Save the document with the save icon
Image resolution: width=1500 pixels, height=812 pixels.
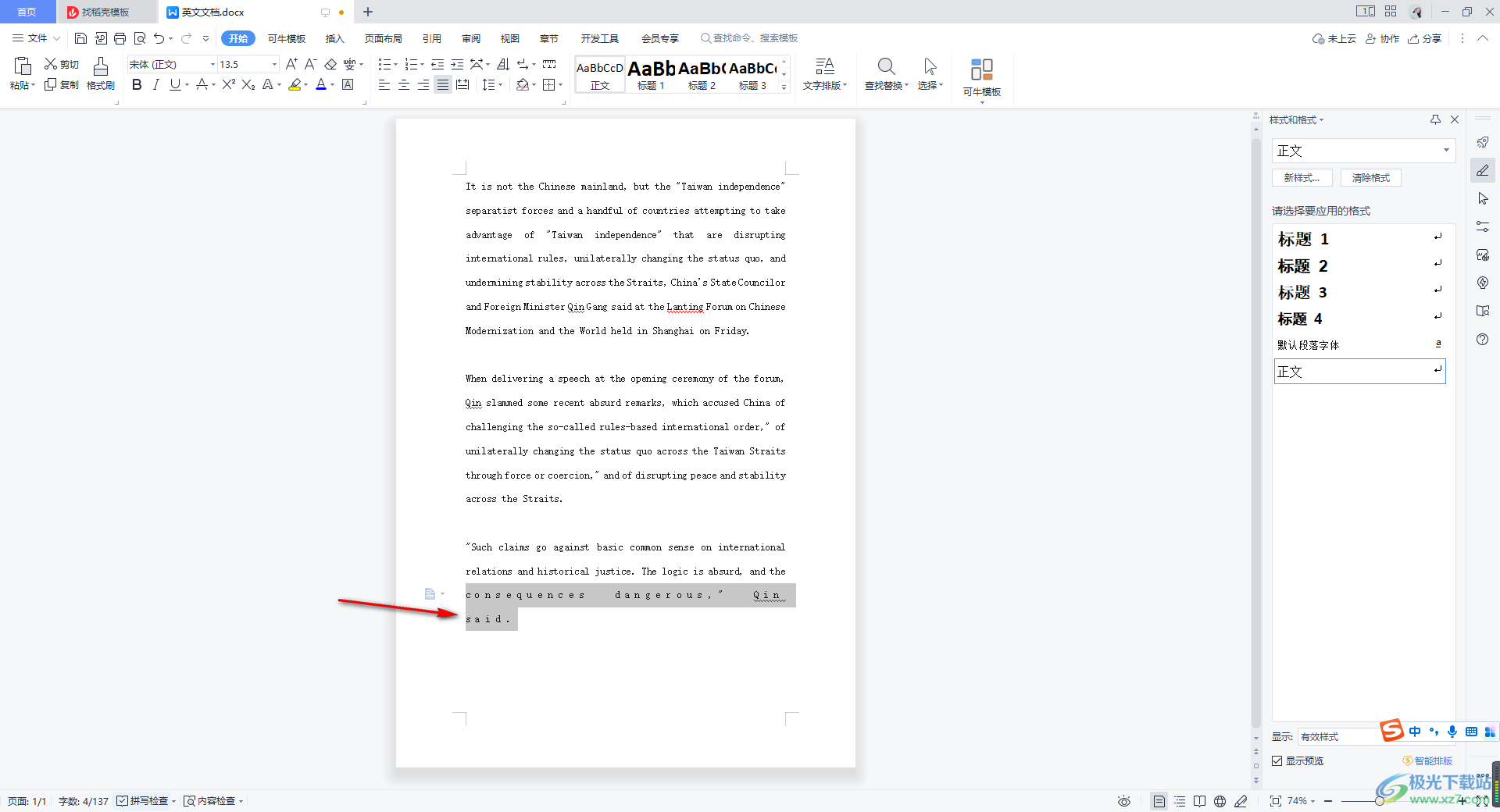(x=80, y=38)
